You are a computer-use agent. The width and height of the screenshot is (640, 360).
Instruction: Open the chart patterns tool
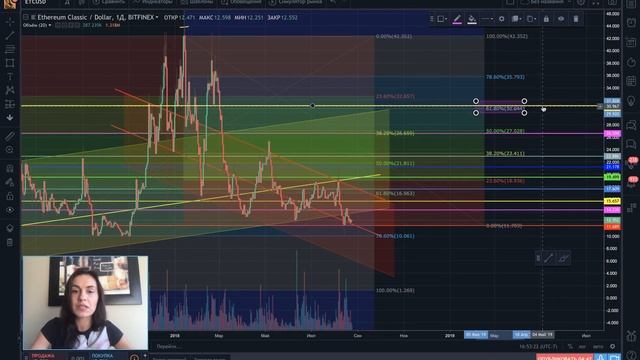coord(10,90)
